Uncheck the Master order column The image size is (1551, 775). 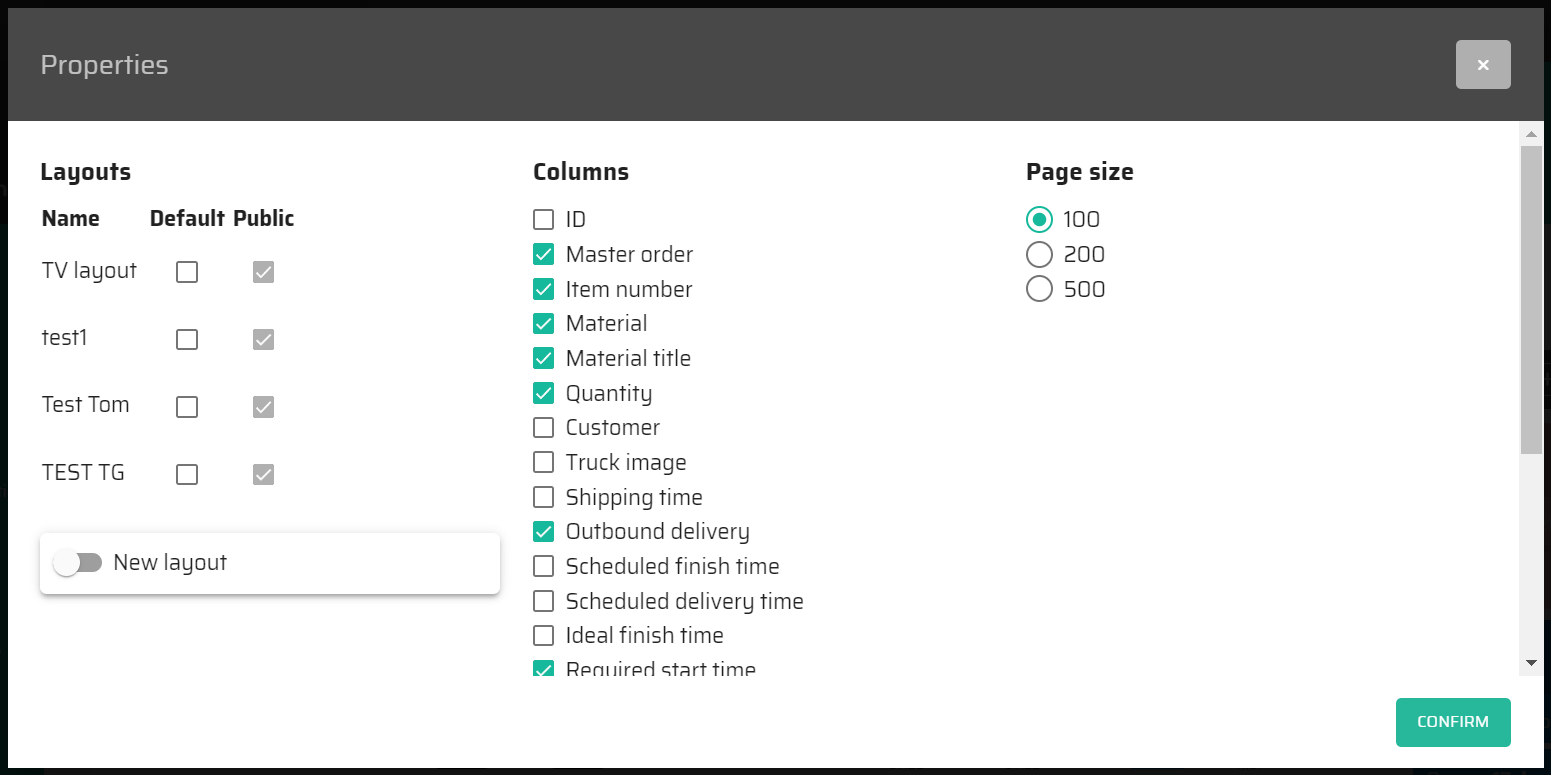coord(543,255)
